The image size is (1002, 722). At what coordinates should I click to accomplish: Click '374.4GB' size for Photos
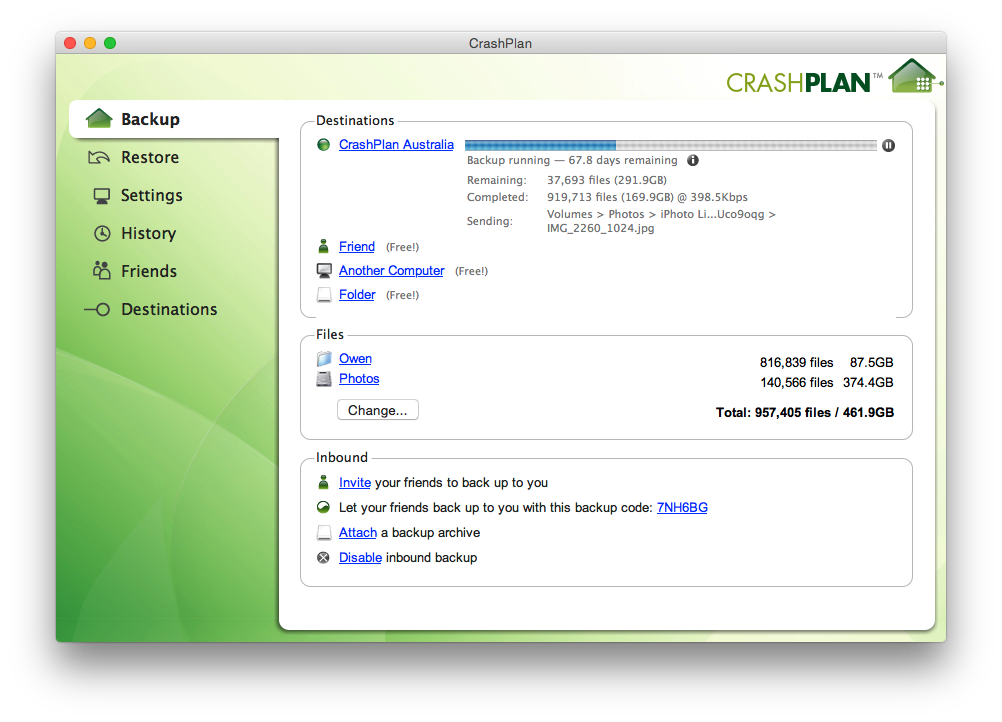click(x=868, y=382)
